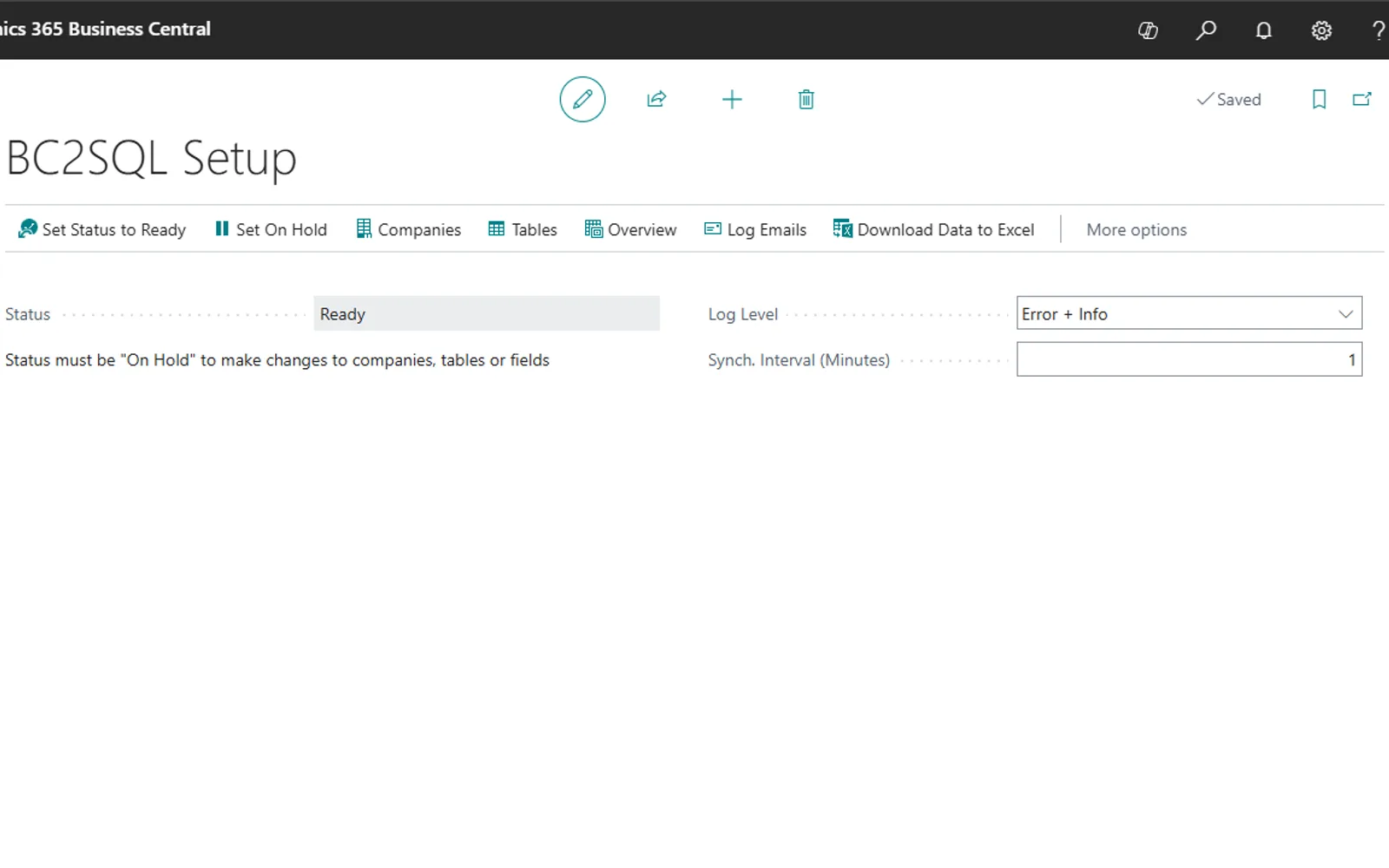This screenshot has height=868, width=1389.
Task: Open page in new window icon
Action: 1362,99
